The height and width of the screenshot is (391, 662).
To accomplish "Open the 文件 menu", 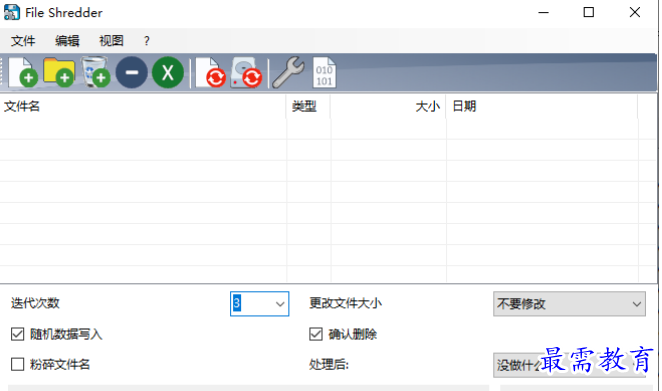I will (23, 41).
